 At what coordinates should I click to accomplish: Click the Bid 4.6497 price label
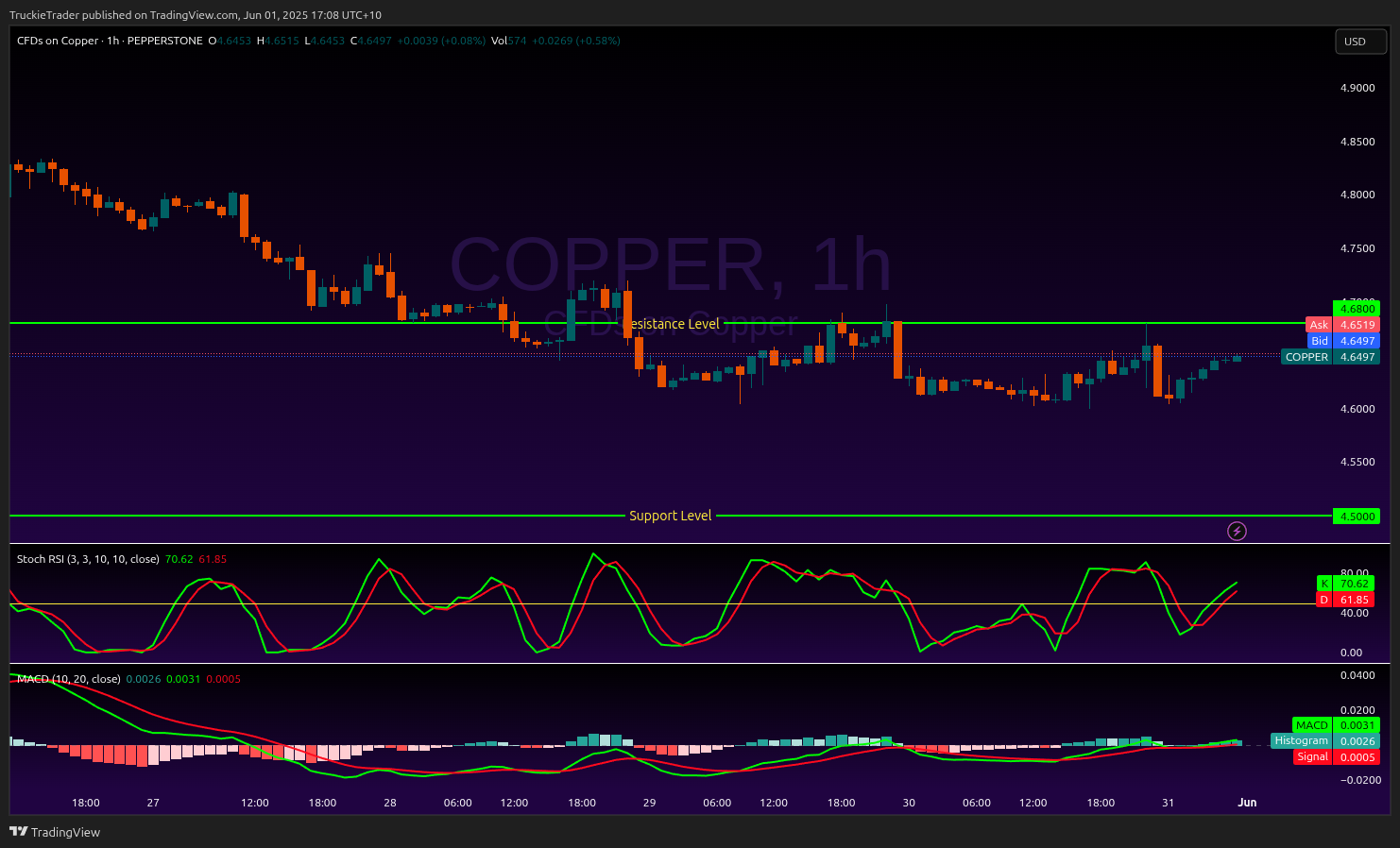point(1343,341)
